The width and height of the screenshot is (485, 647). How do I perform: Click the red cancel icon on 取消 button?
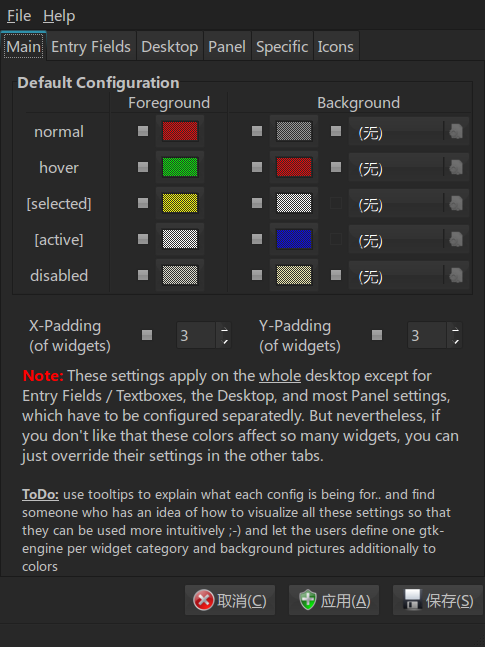click(x=203, y=600)
